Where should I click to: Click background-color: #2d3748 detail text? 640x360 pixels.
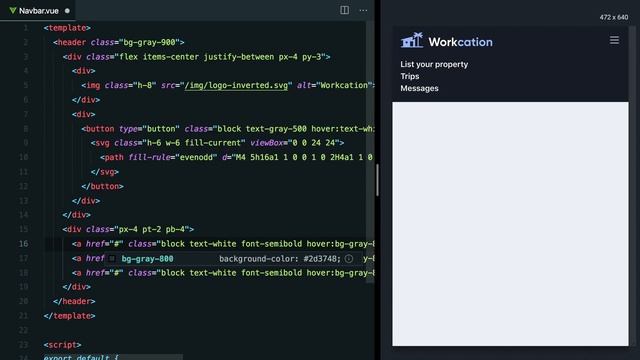[280, 259]
